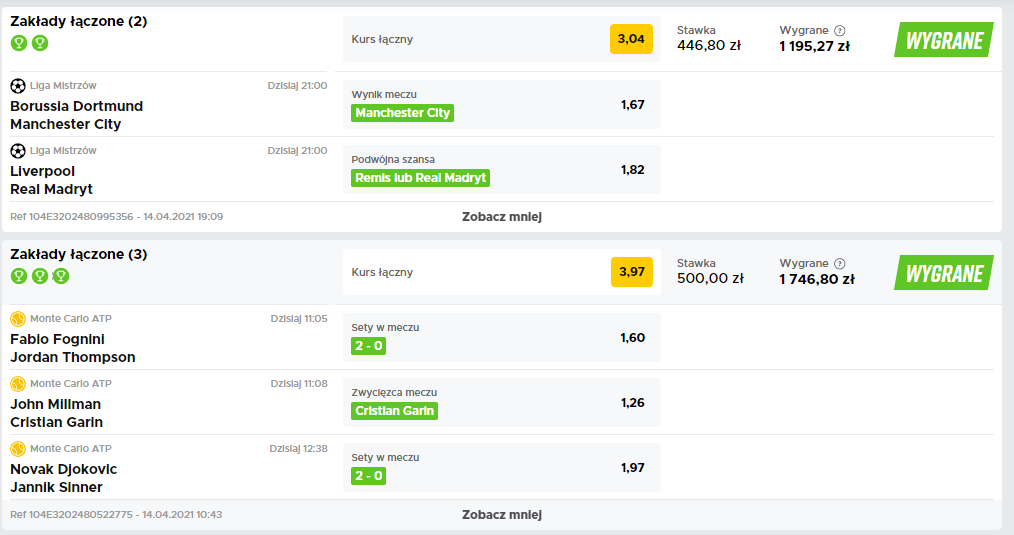
Task: Select the Remis lub Real Madryt selection
Action: (420, 178)
